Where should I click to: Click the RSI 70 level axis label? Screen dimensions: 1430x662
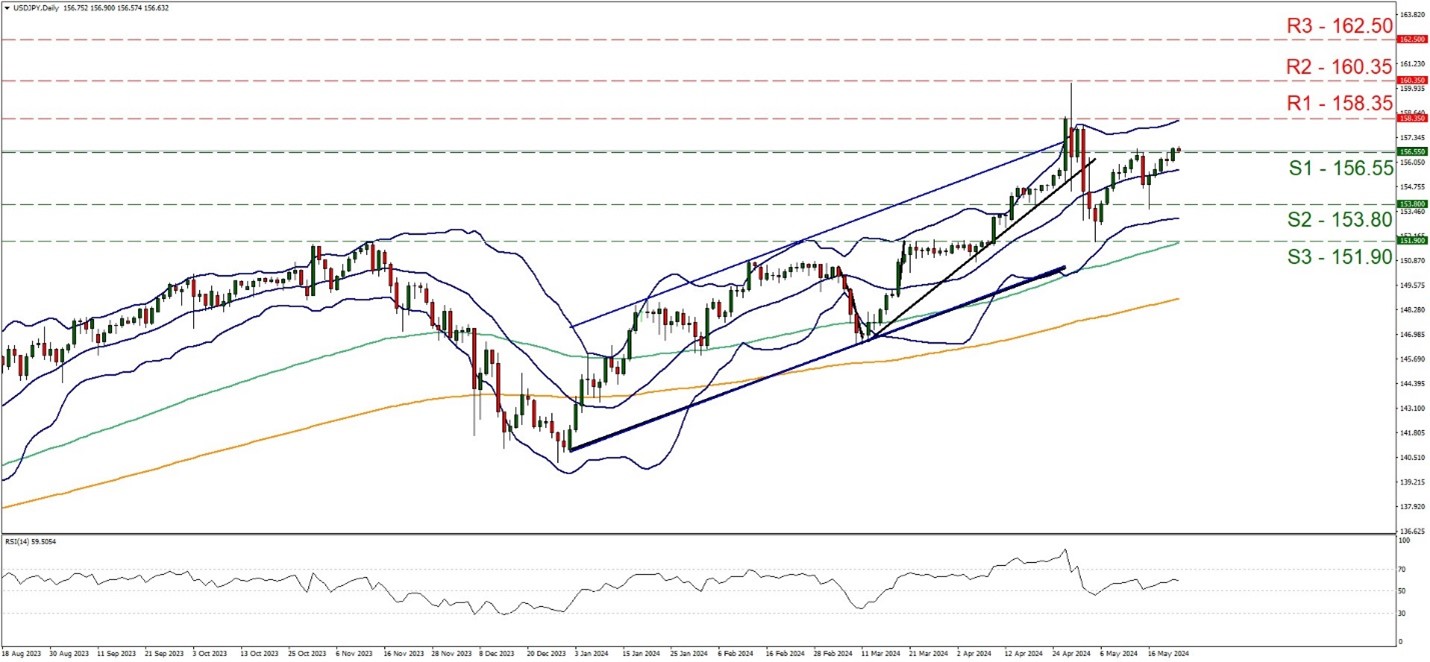(x=1405, y=569)
